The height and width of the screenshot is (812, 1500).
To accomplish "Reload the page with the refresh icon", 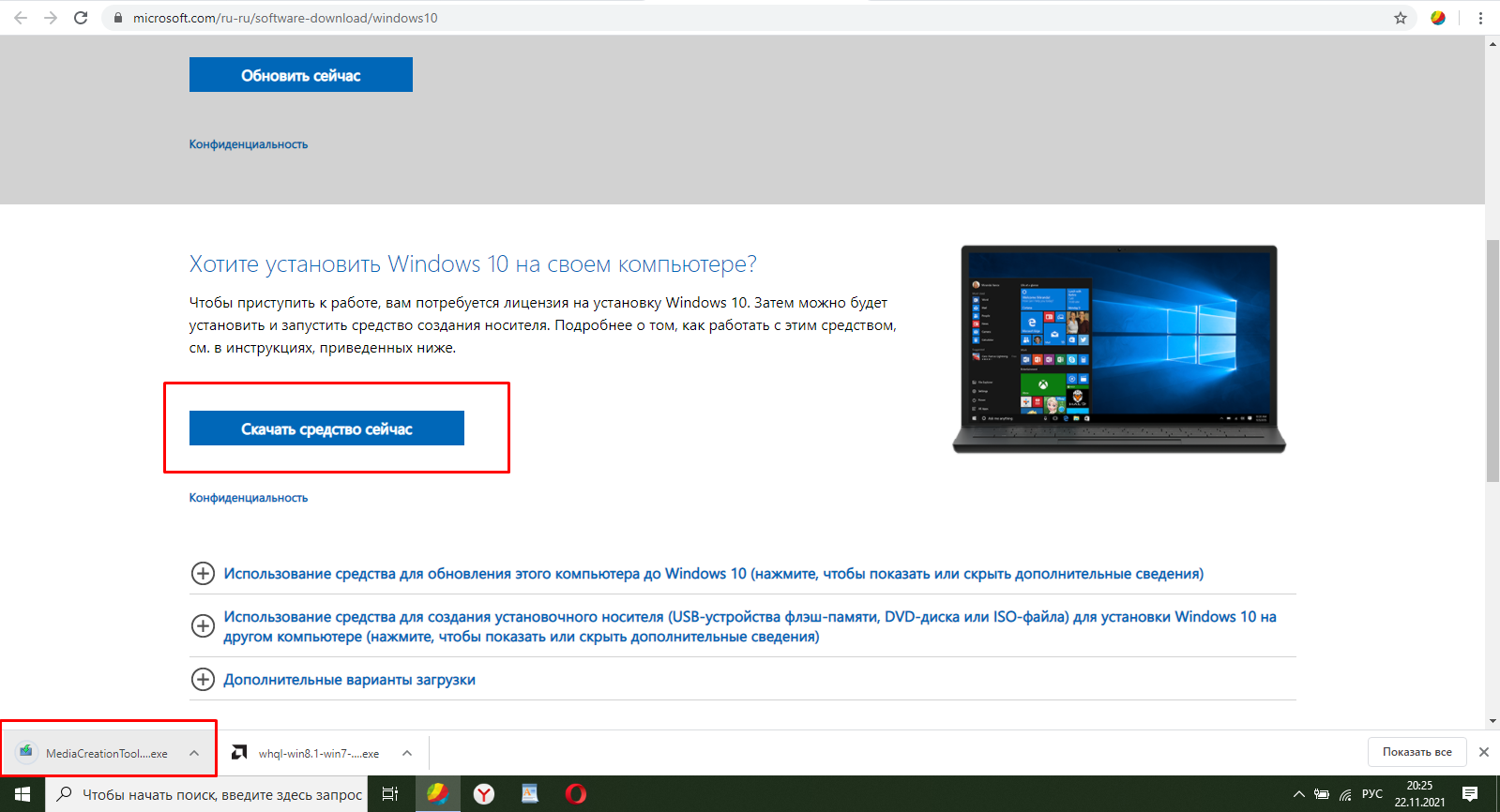I will [x=81, y=18].
